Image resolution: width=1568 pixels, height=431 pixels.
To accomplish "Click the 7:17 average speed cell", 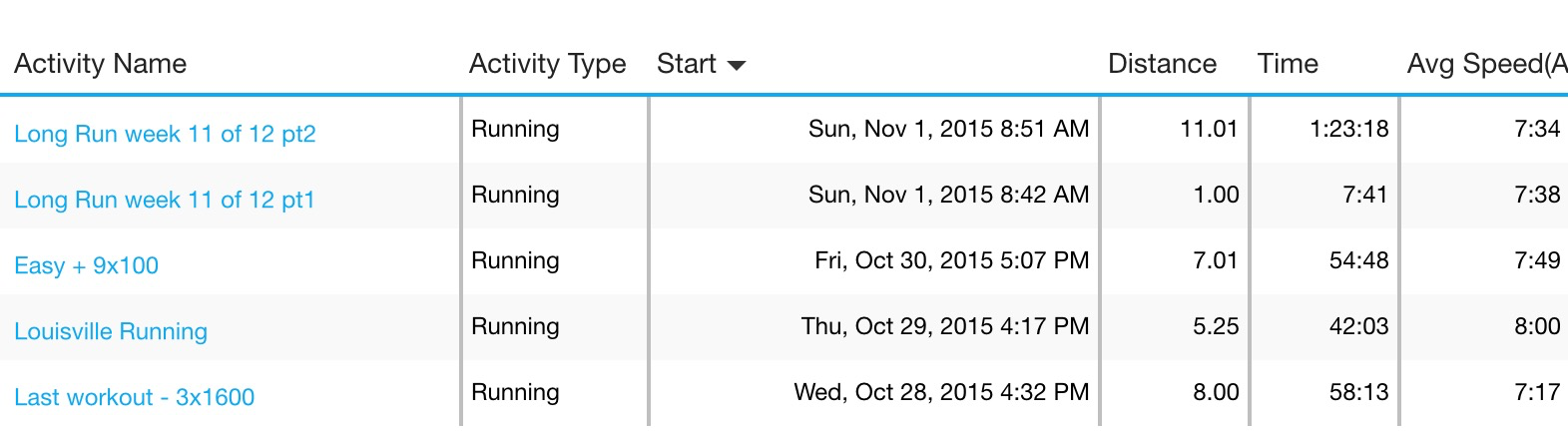I will pos(1536,392).
